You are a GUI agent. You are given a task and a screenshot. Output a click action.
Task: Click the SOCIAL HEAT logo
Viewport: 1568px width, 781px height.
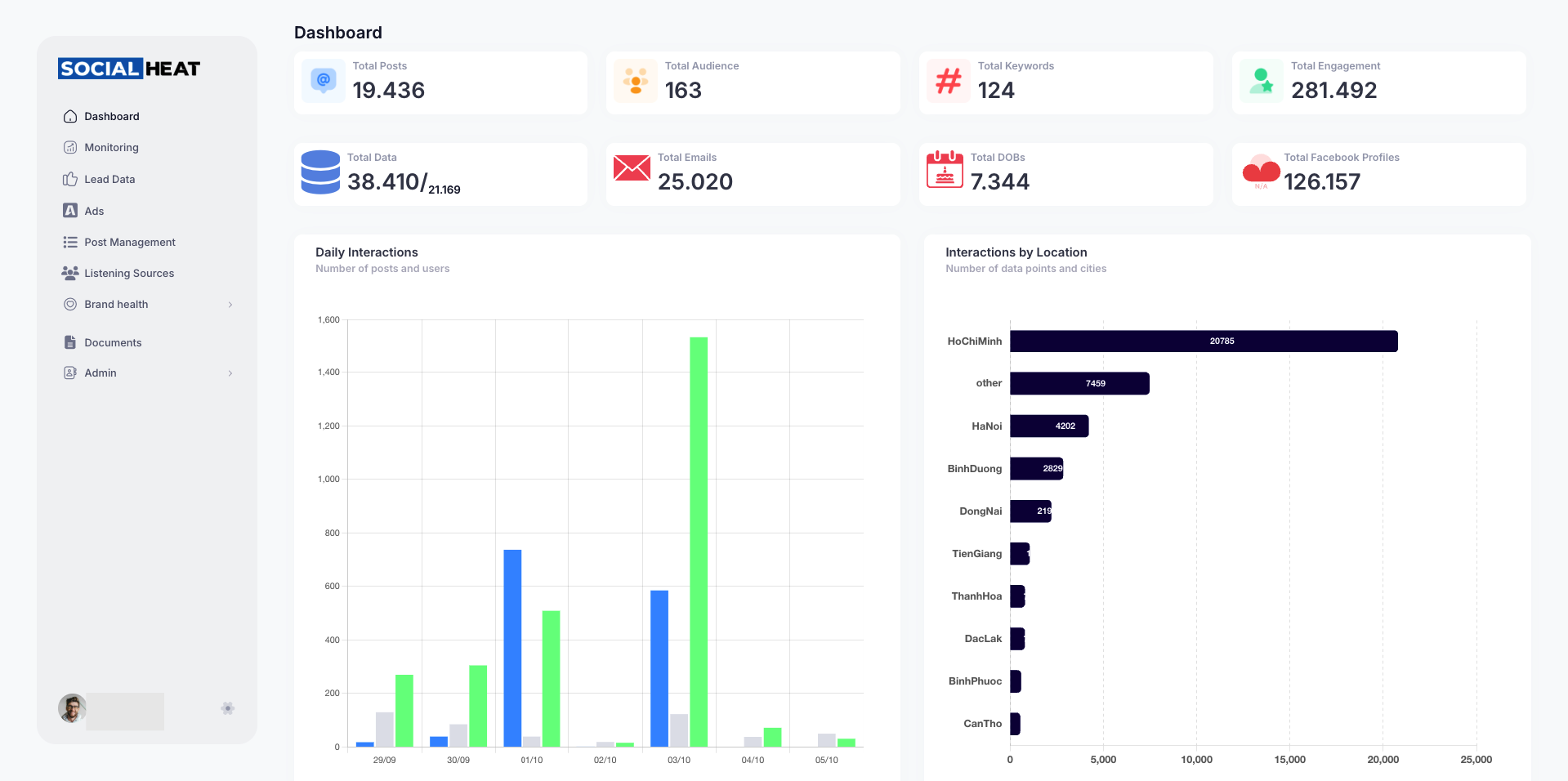tap(129, 69)
